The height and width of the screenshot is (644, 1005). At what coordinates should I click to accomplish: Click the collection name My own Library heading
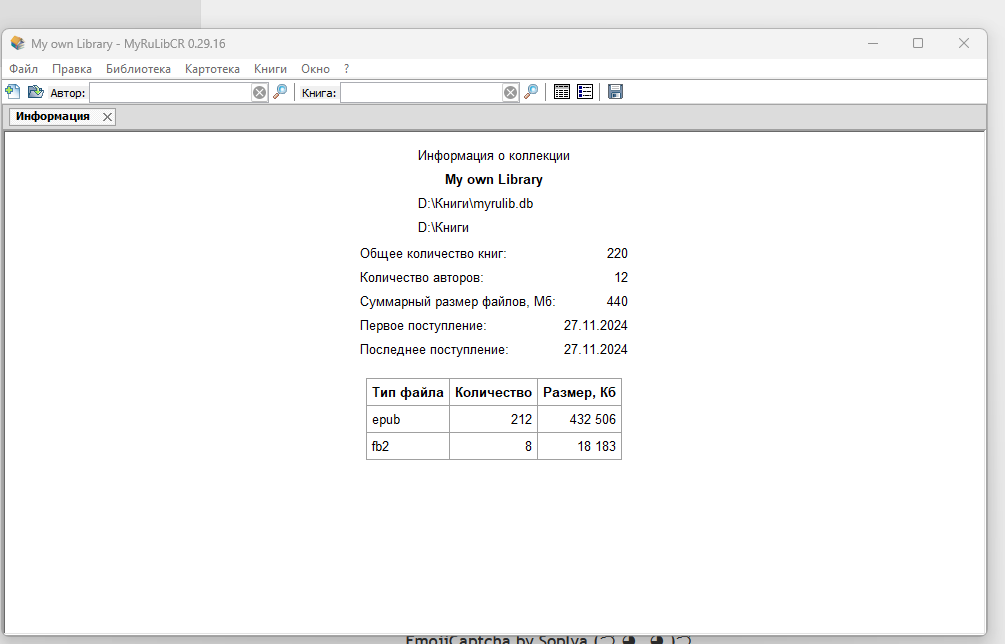click(494, 179)
